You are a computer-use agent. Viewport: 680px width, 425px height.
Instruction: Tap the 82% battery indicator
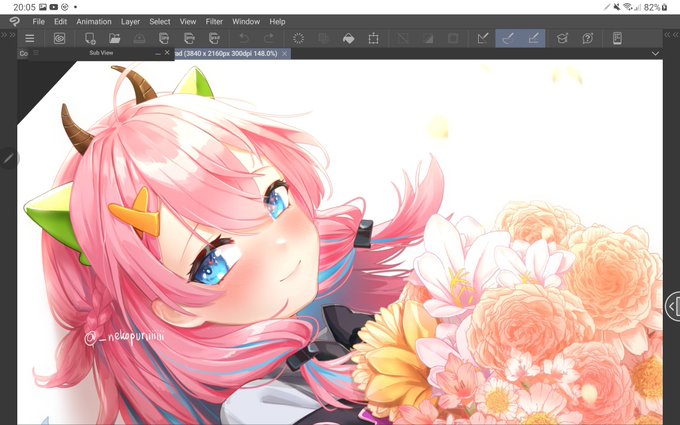tap(656, 7)
